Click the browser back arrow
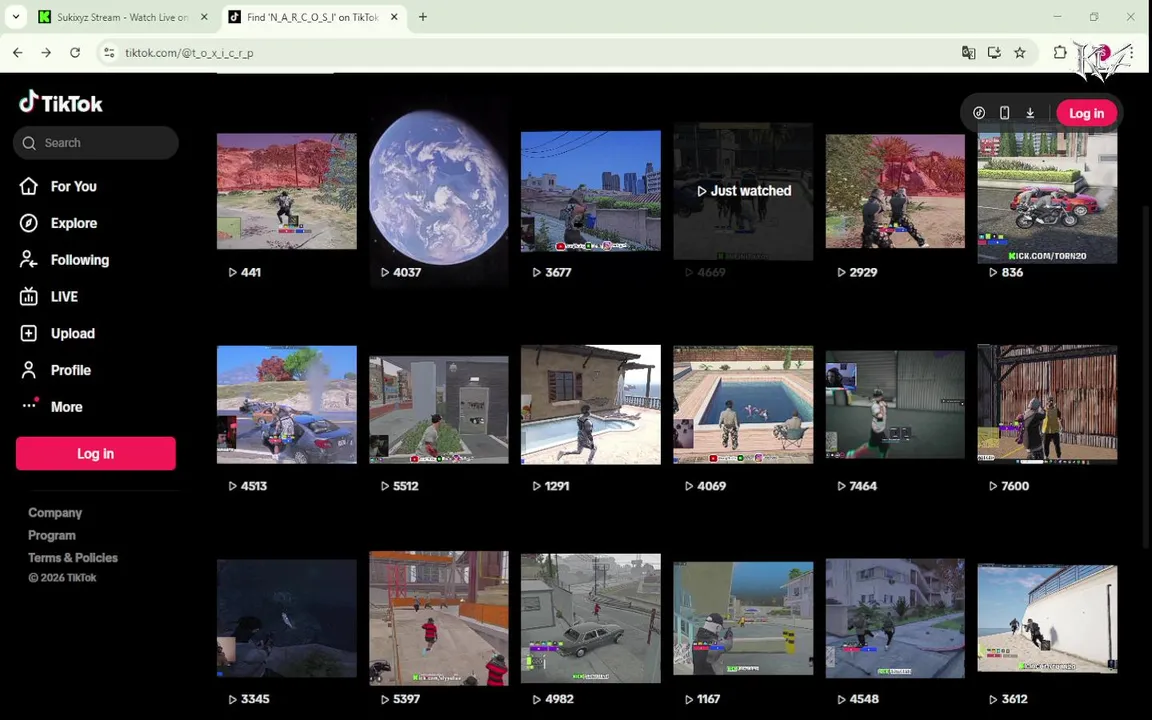 pos(18,53)
